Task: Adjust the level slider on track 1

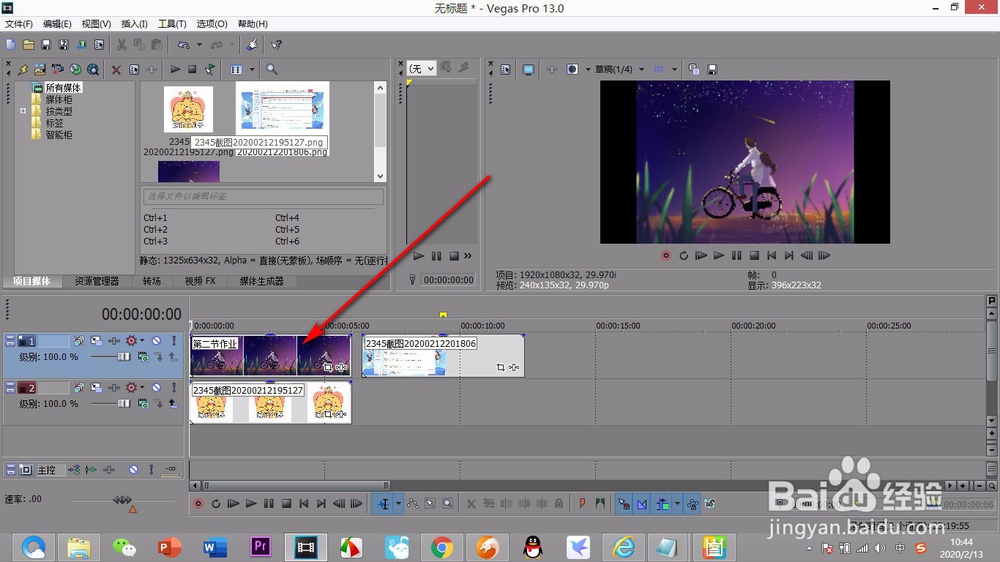Action: tap(123, 357)
